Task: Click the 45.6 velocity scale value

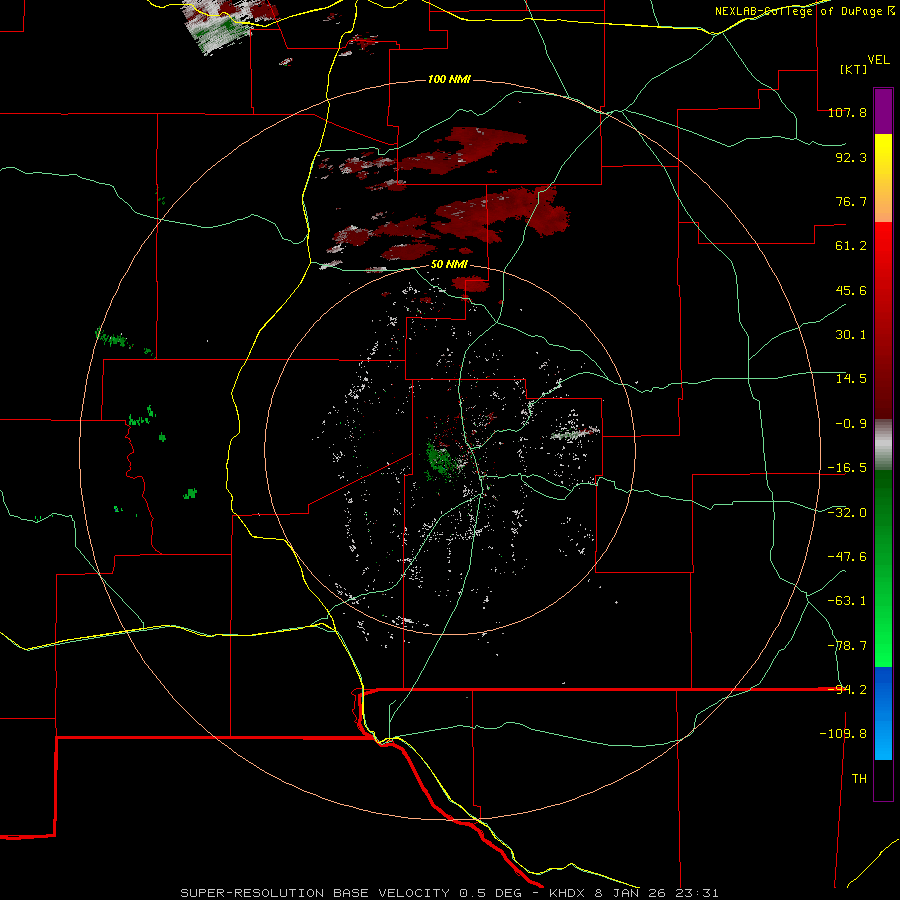Action: (x=851, y=290)
